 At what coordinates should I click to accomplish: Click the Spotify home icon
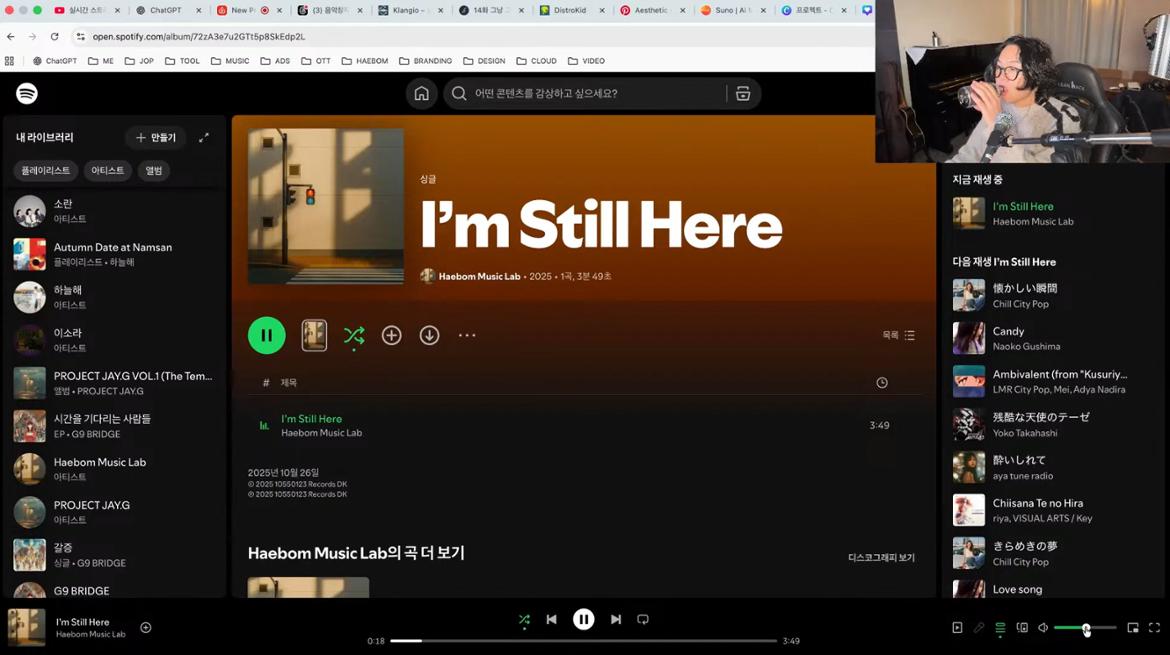(421, 93)
